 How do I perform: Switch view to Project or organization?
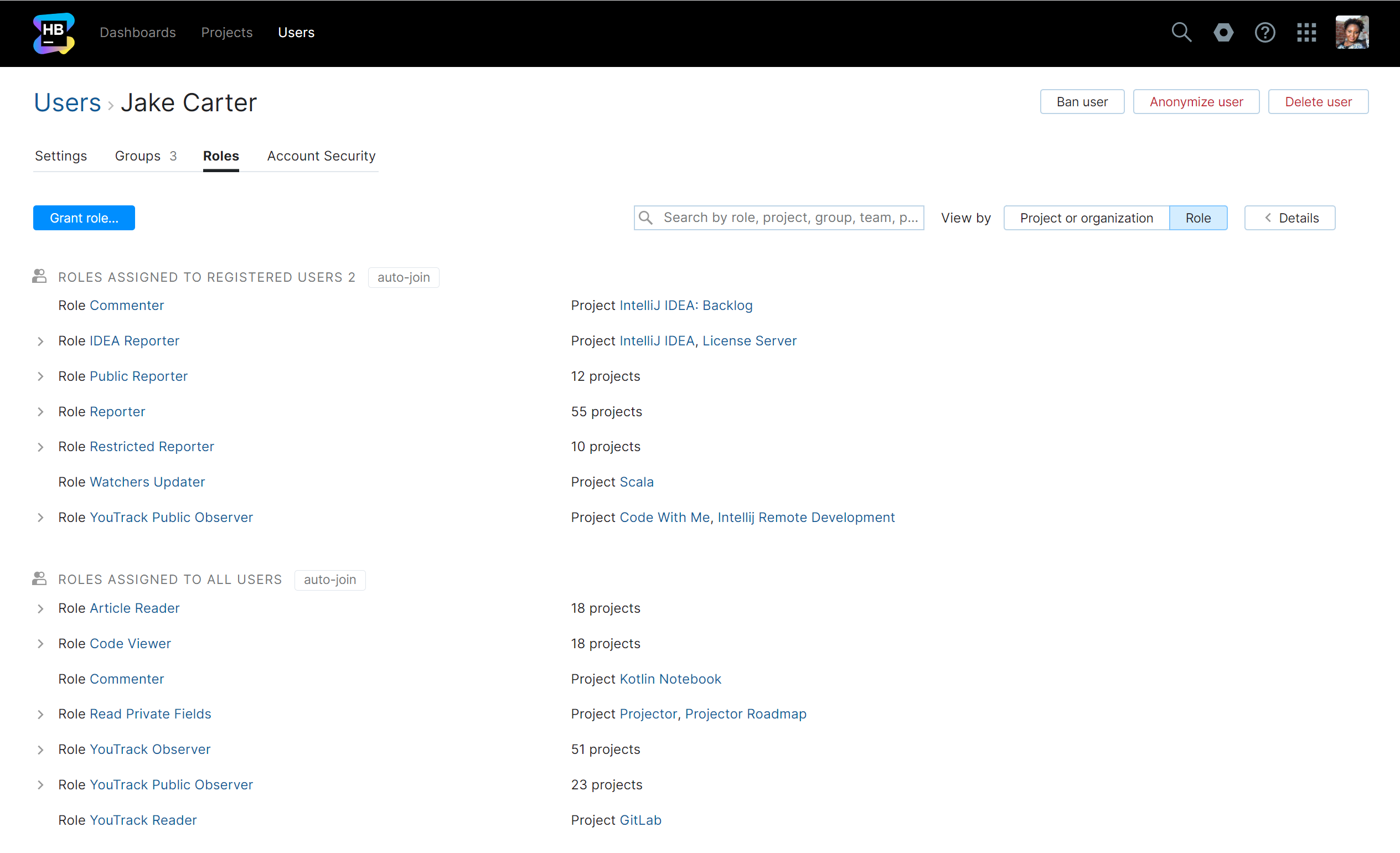pos(1086,218)
